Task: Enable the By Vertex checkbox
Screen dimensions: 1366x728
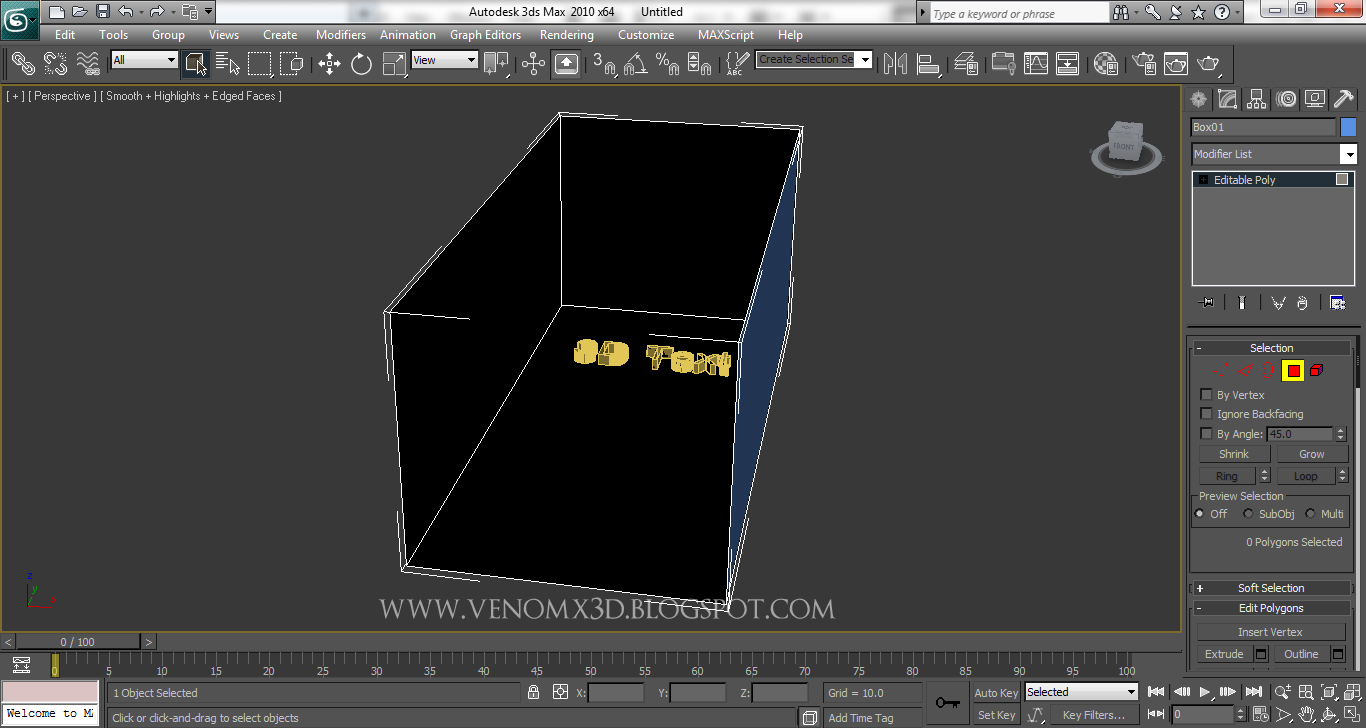Action: (x=1206, y=394)
